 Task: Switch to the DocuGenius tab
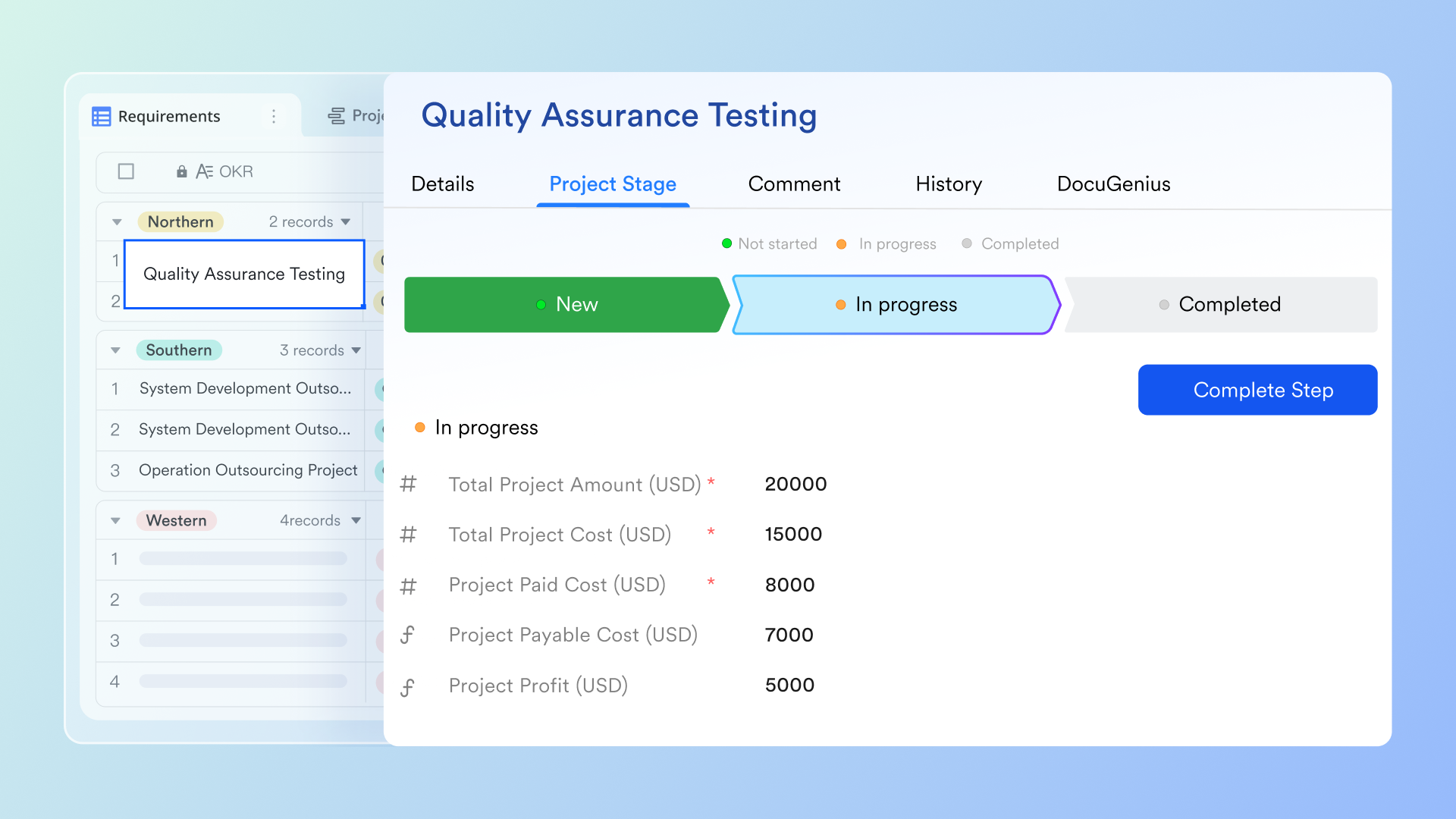[1113, 184]
